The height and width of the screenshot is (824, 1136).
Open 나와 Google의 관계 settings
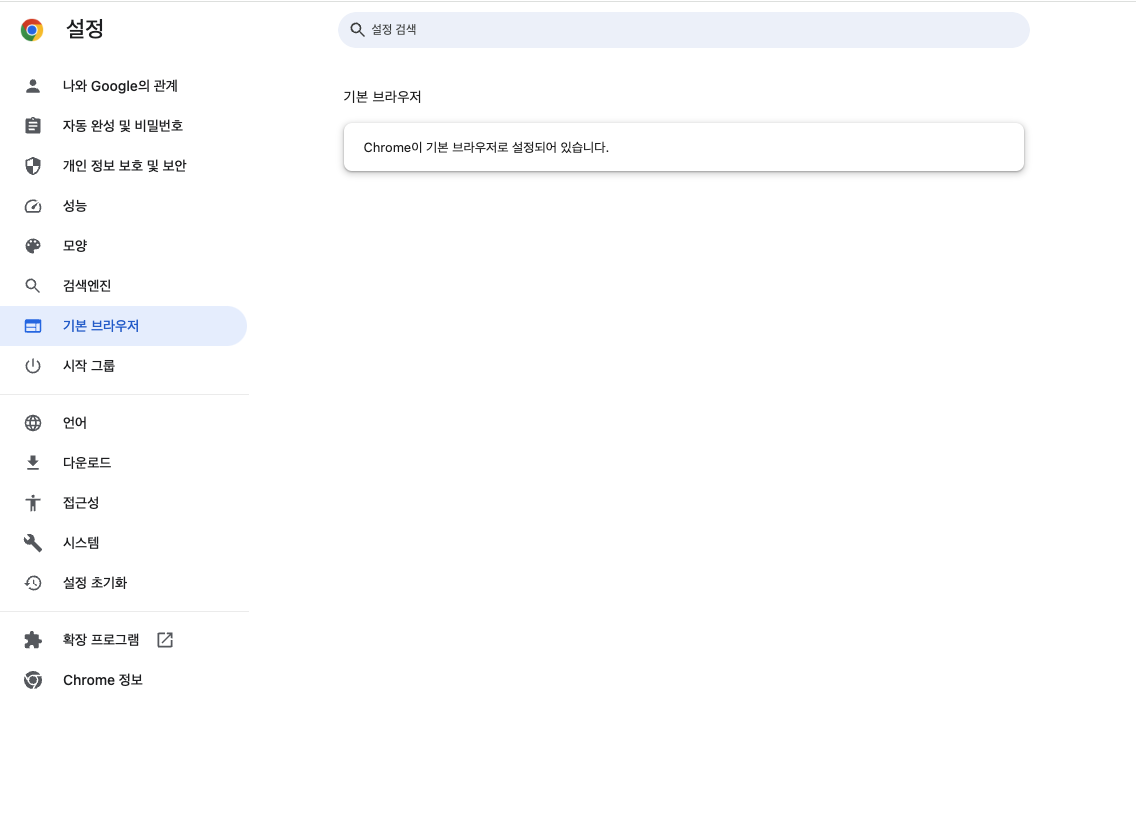click(x=123, y=86)
